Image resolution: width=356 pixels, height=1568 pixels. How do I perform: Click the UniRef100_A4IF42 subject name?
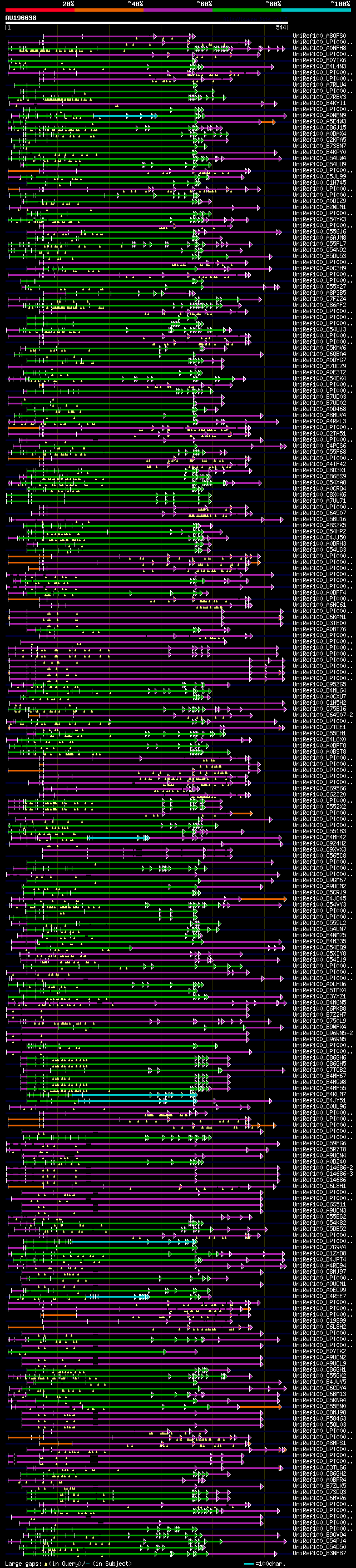coord(319,464)
